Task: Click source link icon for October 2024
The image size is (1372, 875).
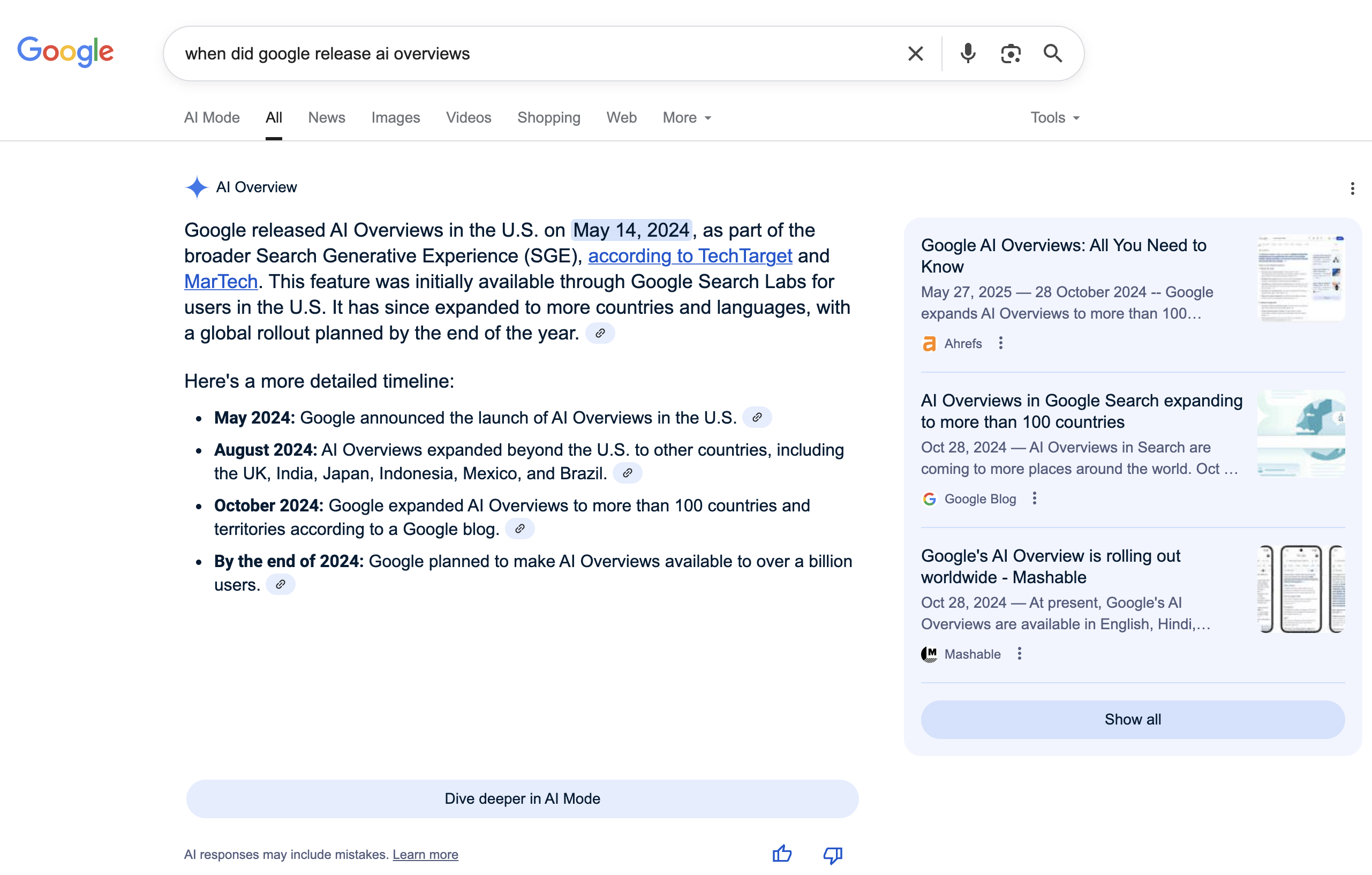Action: click(519, 529)
